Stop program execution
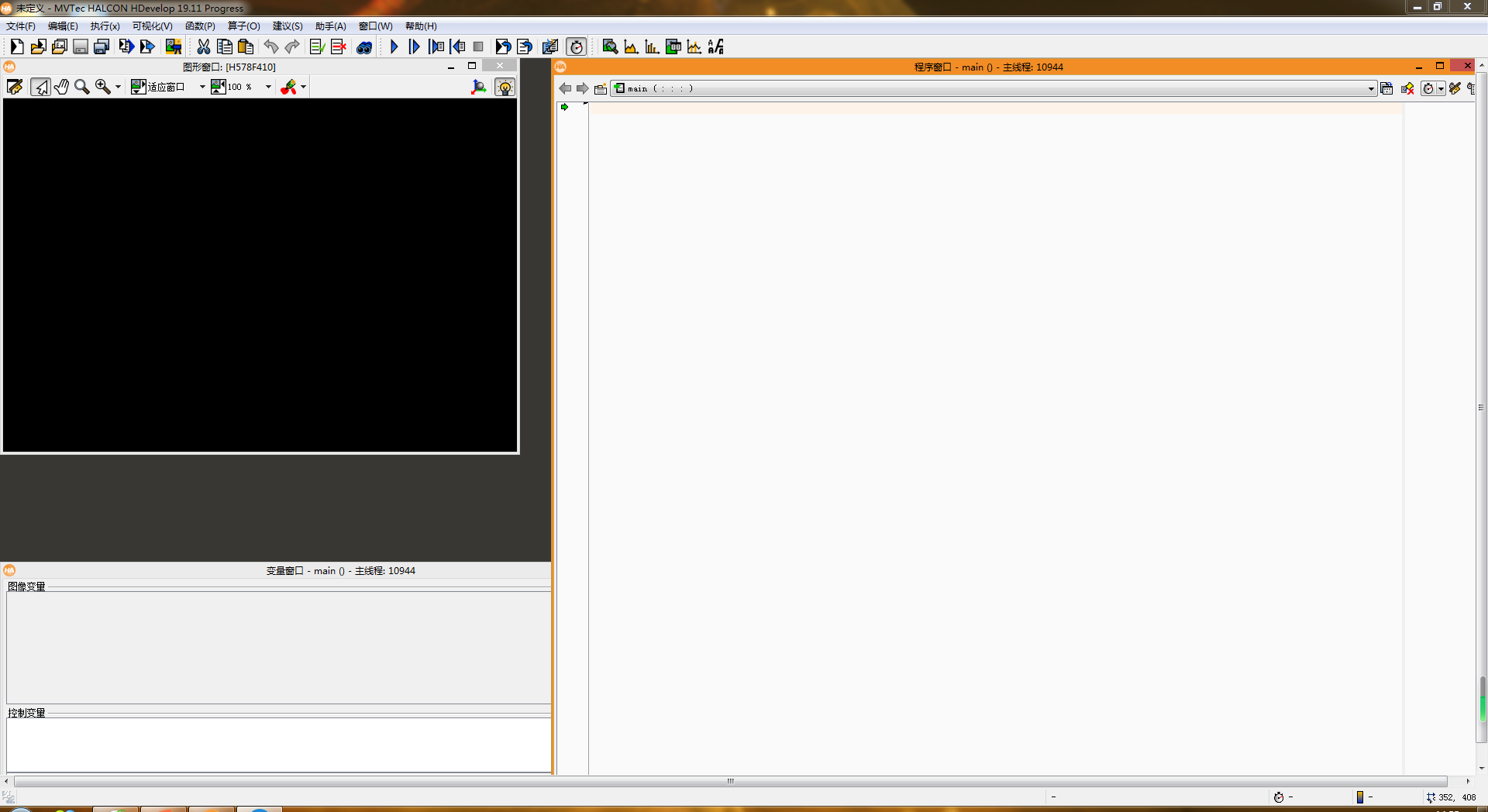 coord(478,46)
